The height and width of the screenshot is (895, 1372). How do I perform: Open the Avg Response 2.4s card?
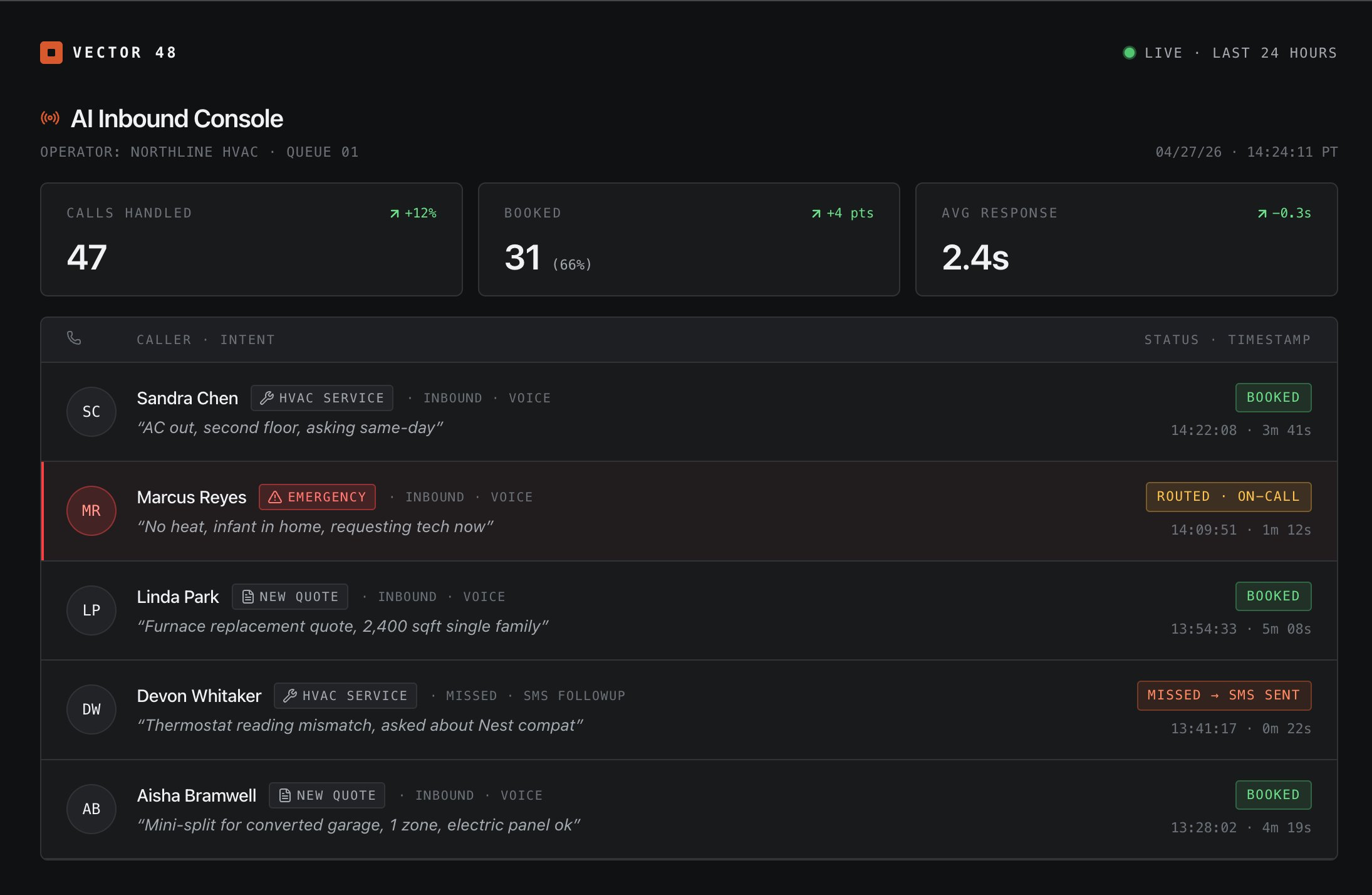click(x=1126, y=239)
